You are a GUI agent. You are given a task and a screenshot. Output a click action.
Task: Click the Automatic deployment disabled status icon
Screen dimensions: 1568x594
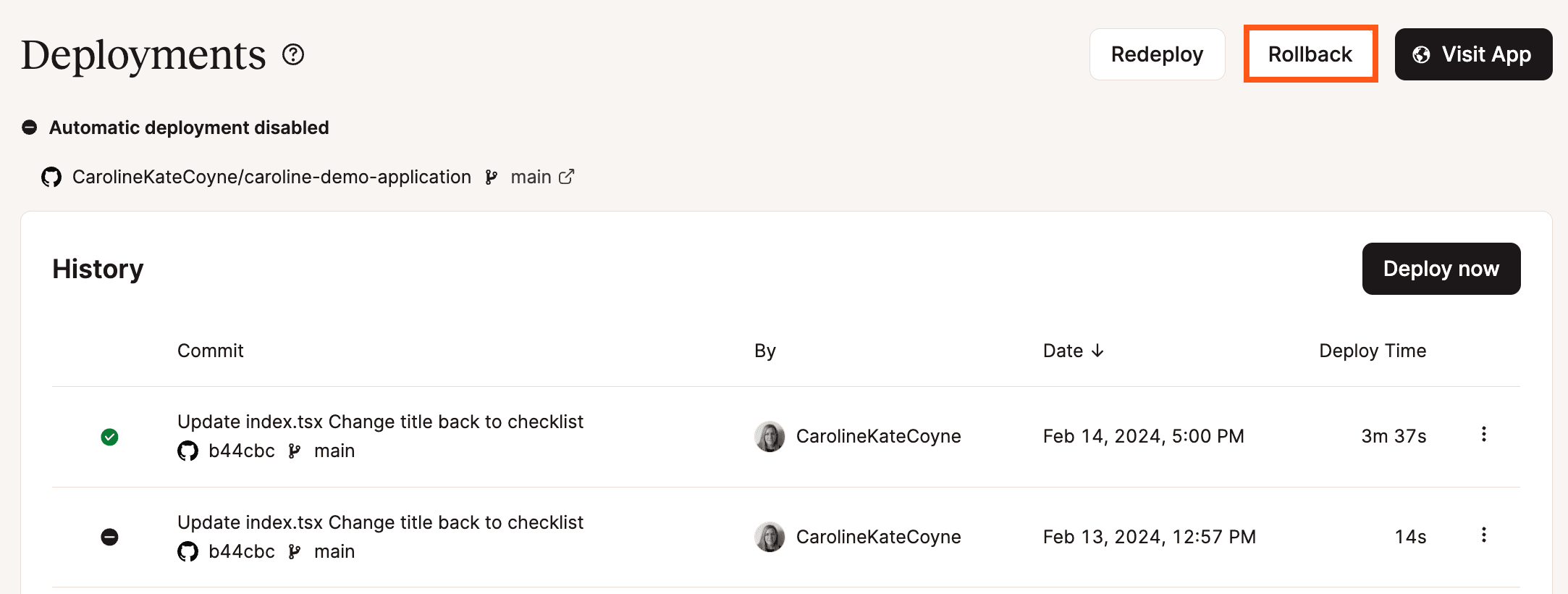[x=30, y=128]
